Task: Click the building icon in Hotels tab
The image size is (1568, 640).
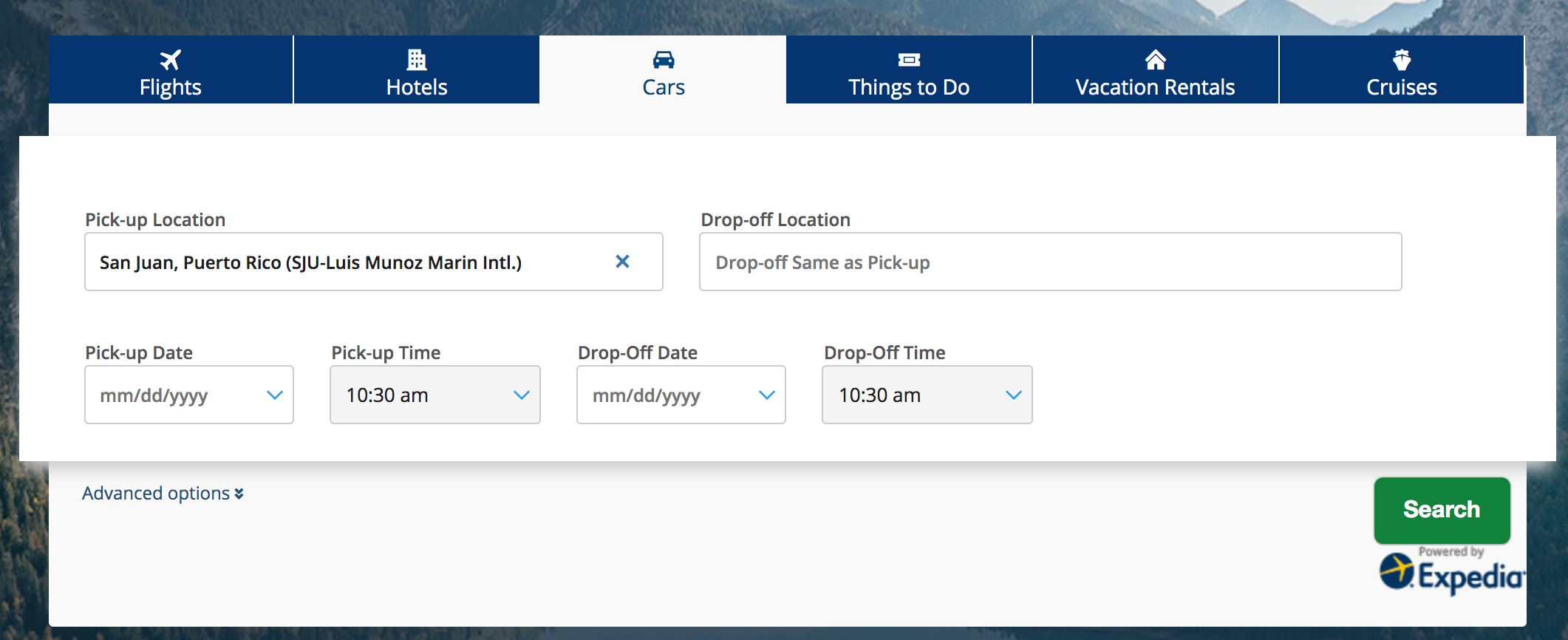Action: pos(417,59)
